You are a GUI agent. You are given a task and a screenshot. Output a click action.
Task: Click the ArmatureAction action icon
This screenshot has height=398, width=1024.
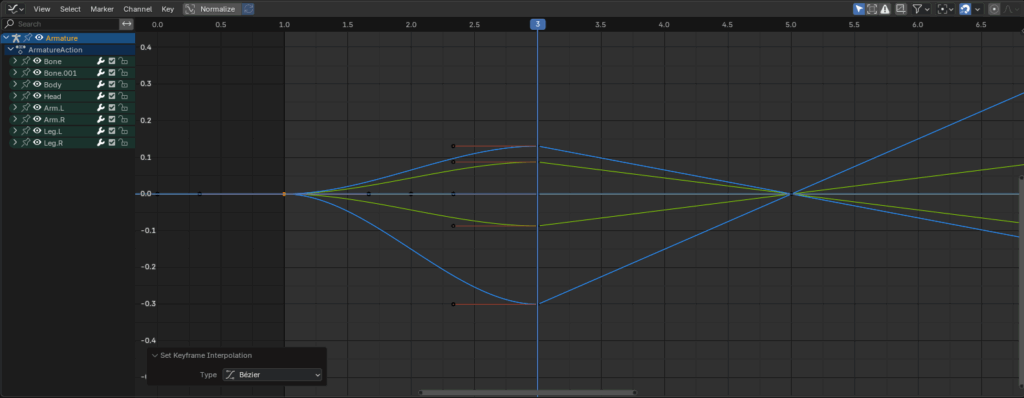21,50
